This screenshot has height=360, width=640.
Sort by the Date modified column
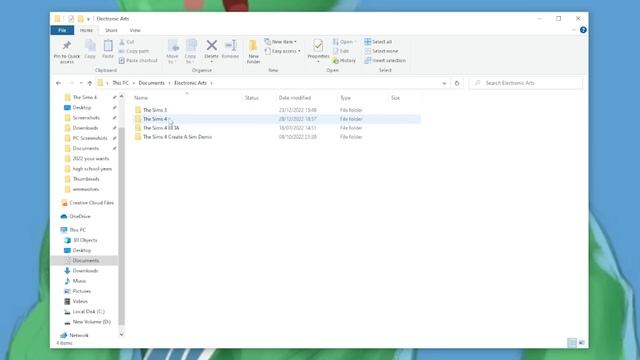point(295,98)
